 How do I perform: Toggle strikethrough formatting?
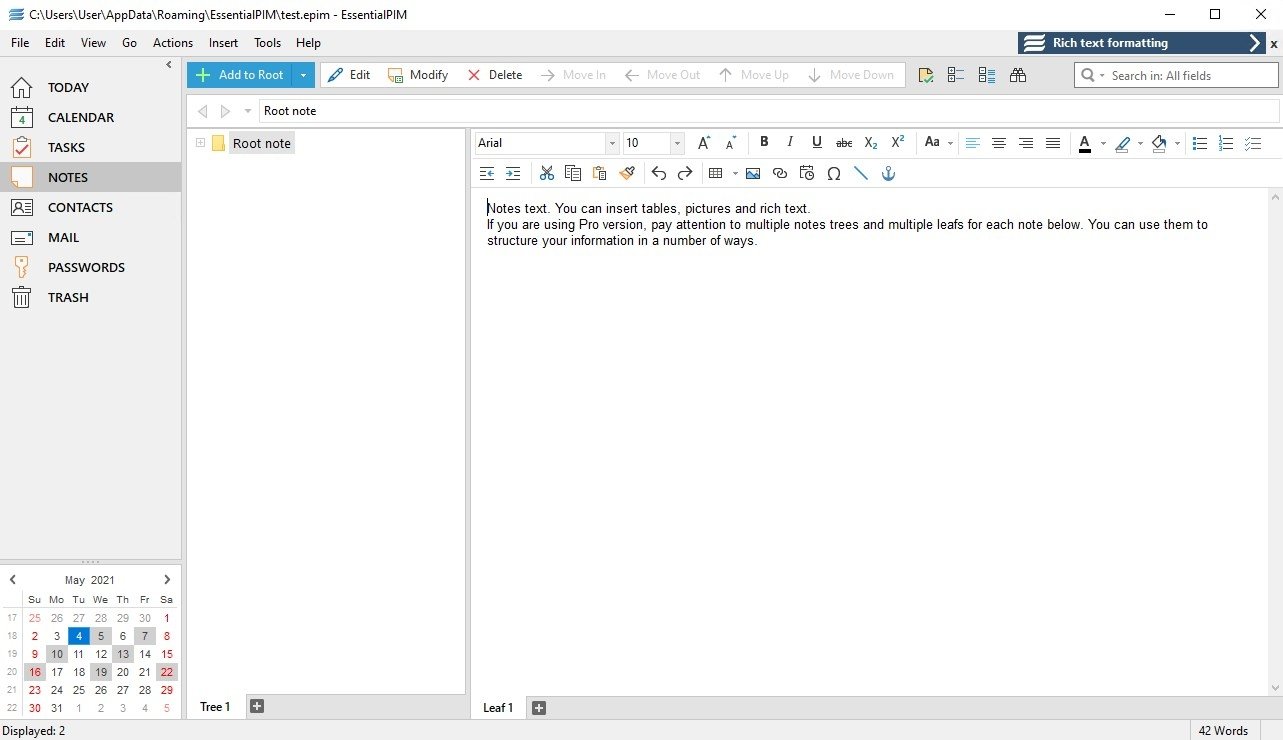[844, 143]
